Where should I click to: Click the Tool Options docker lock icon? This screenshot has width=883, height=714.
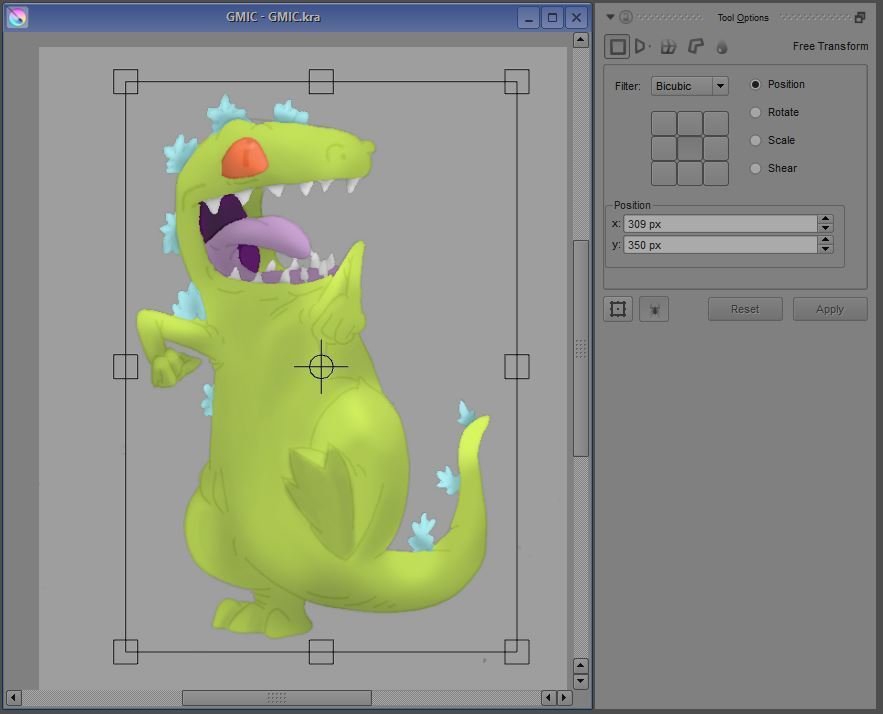[626, 17]
